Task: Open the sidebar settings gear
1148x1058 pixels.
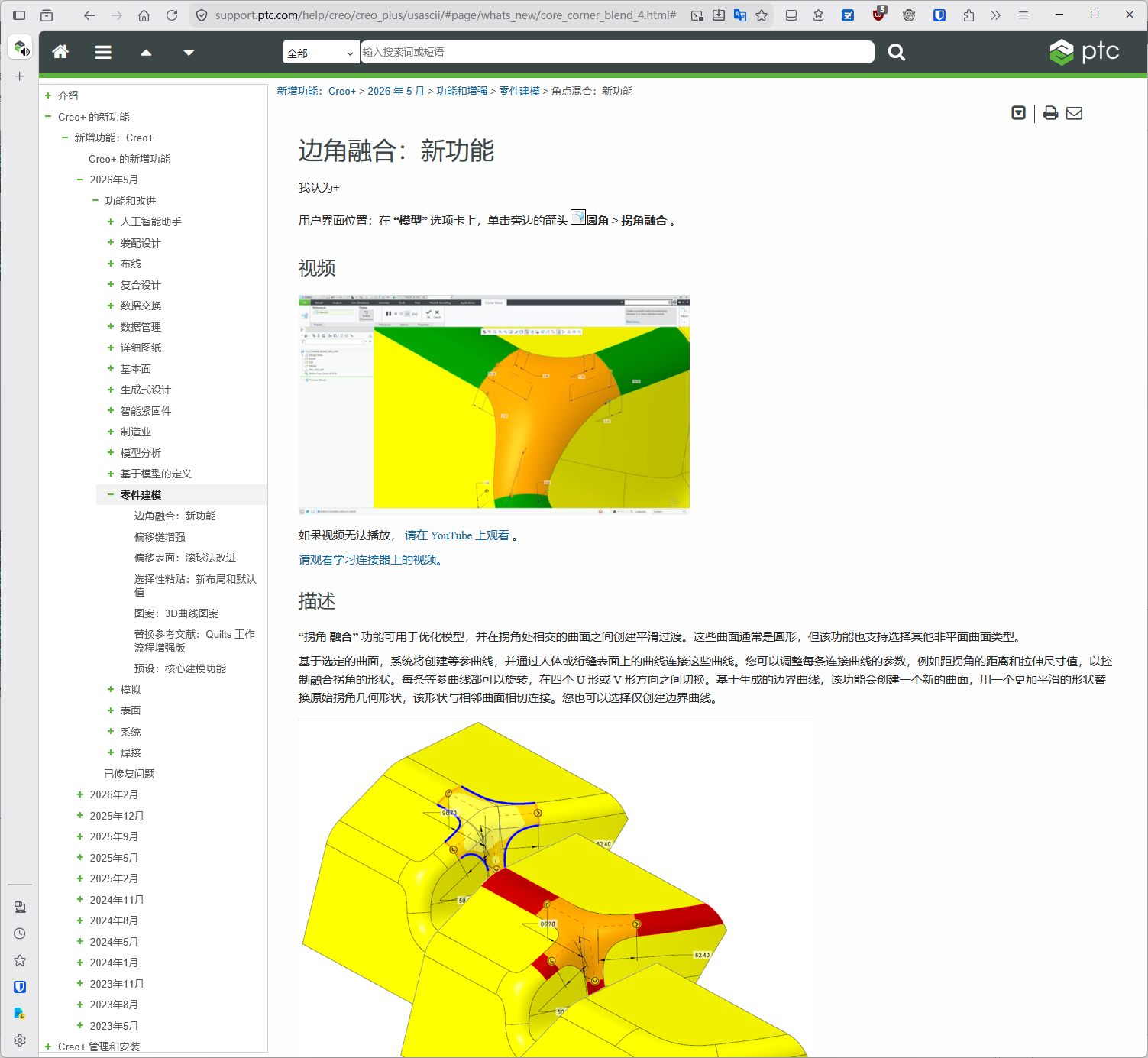Action: point(20,1040)
